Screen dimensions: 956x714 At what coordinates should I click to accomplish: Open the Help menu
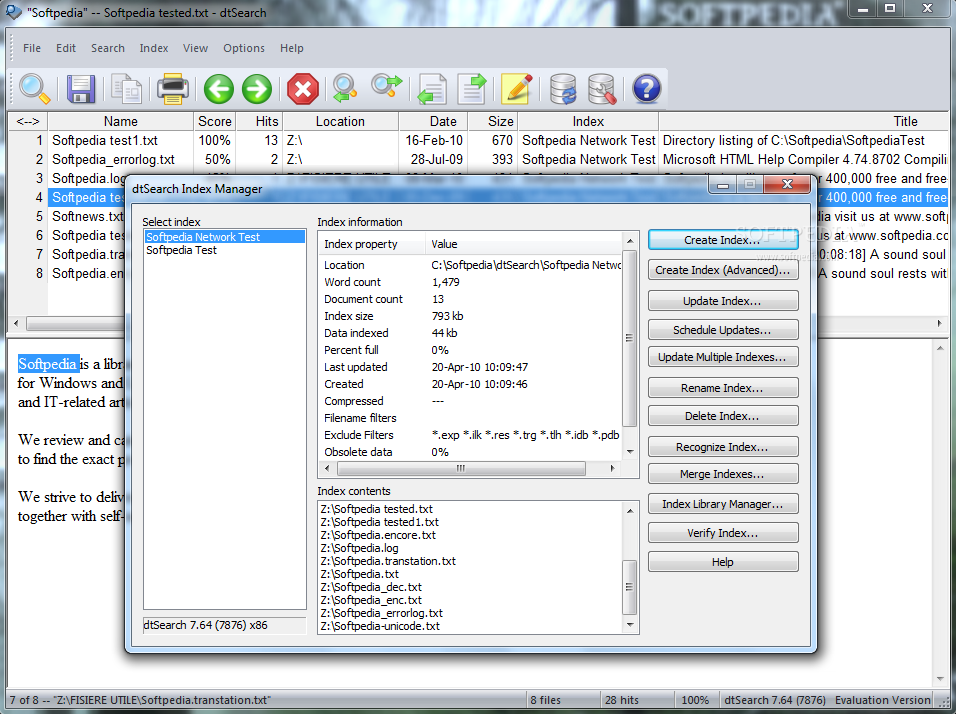(291, 48)
